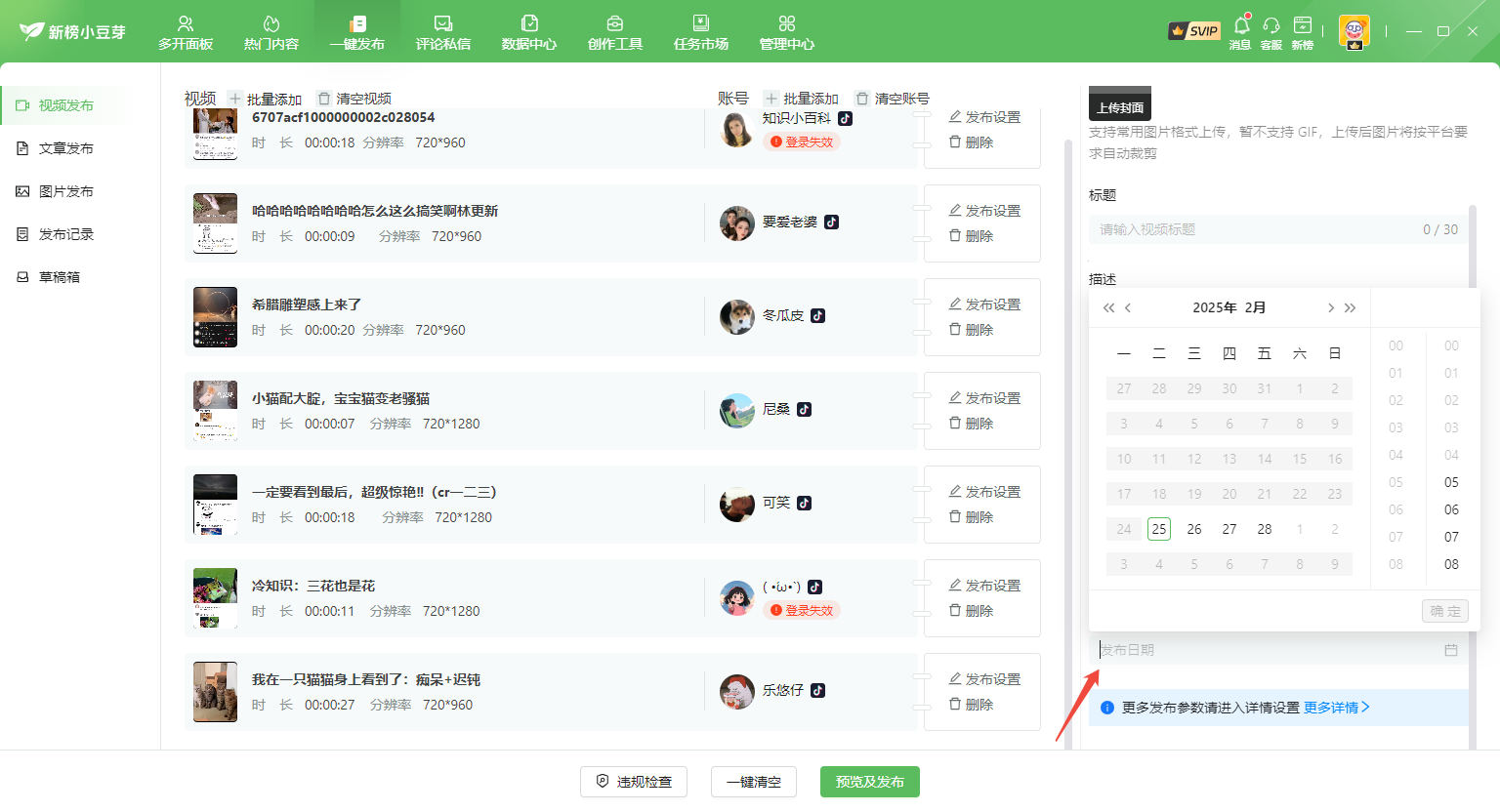Select date 26 in calendar
The height and width of the screenshot is (812, 1500).
coord(1194,529)
